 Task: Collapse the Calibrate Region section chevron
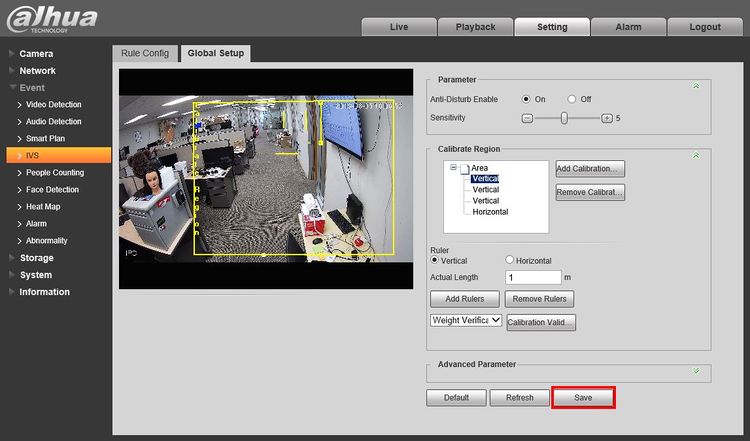coord(696,156)
